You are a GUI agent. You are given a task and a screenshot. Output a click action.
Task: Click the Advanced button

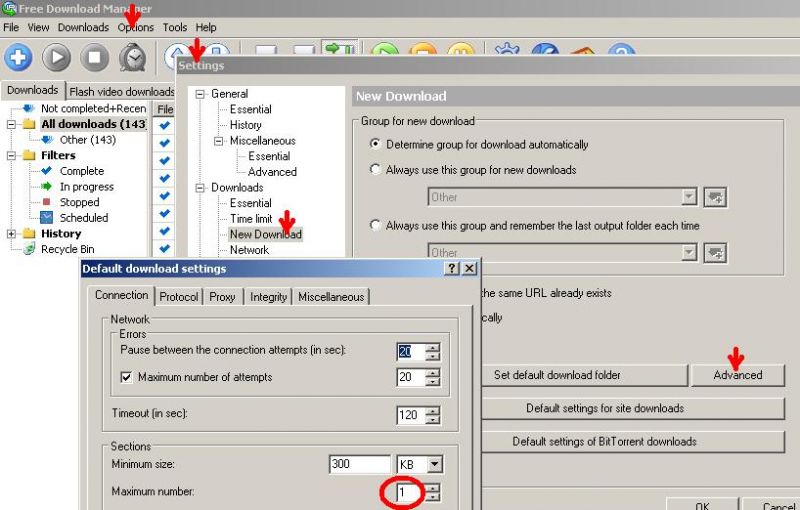coord(738,375)
